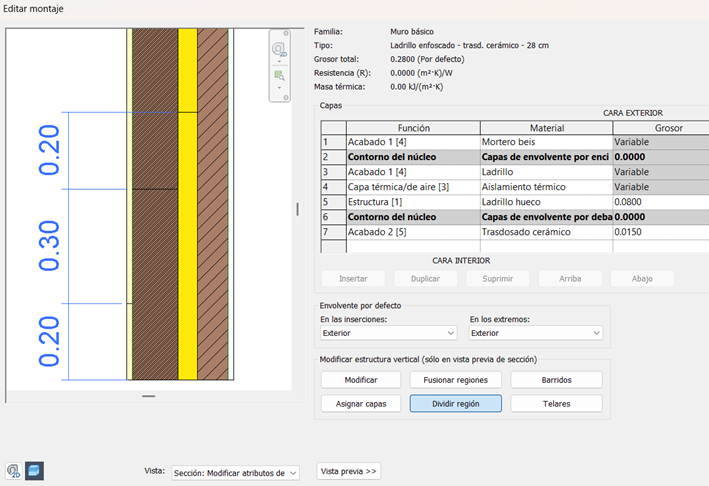Activate the Zoom region tool in navigation bar
This screenshot has height=486, width=709.
pos(279,75)
